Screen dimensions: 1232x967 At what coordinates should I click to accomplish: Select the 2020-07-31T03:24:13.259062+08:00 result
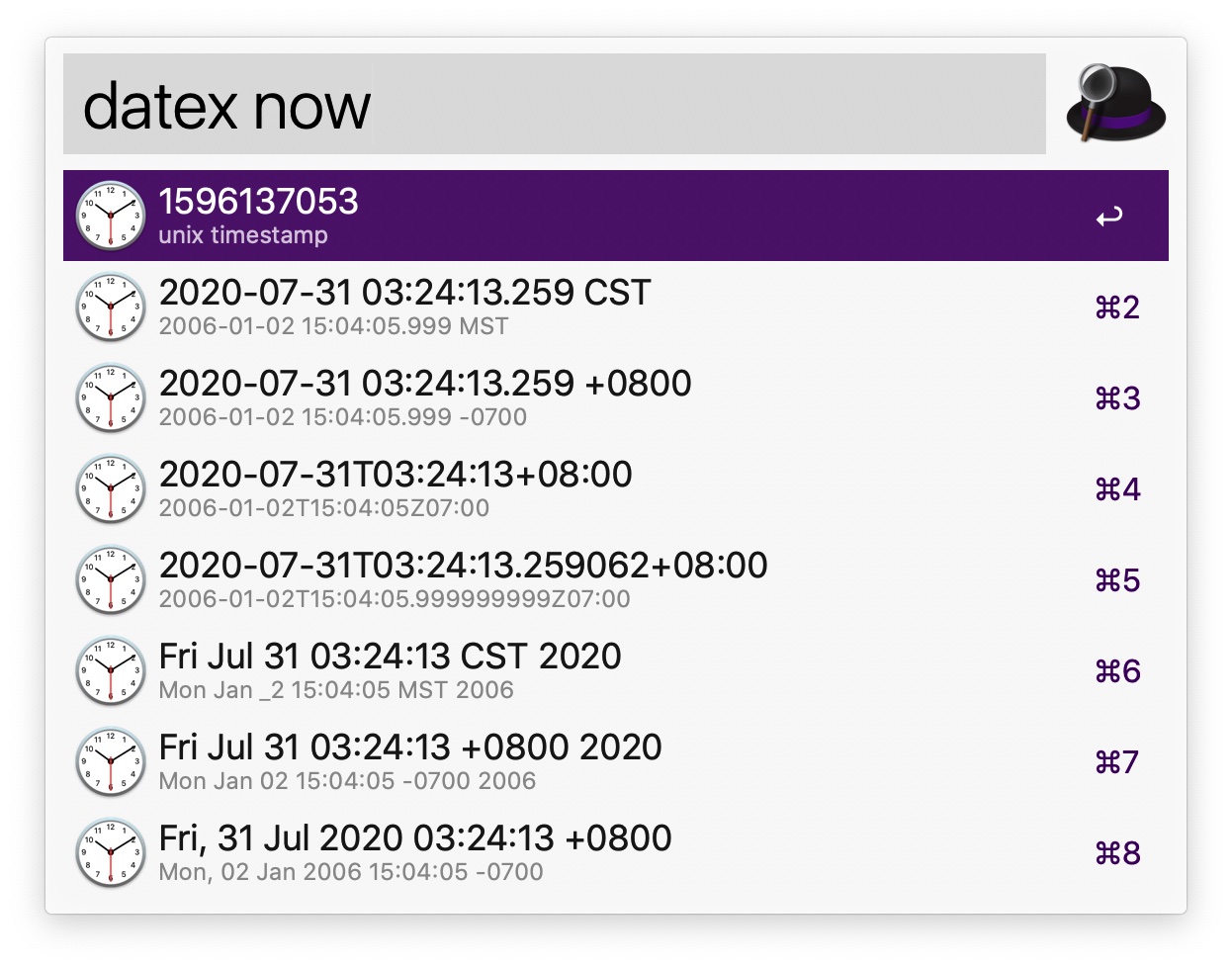click(x=615, y=579)
